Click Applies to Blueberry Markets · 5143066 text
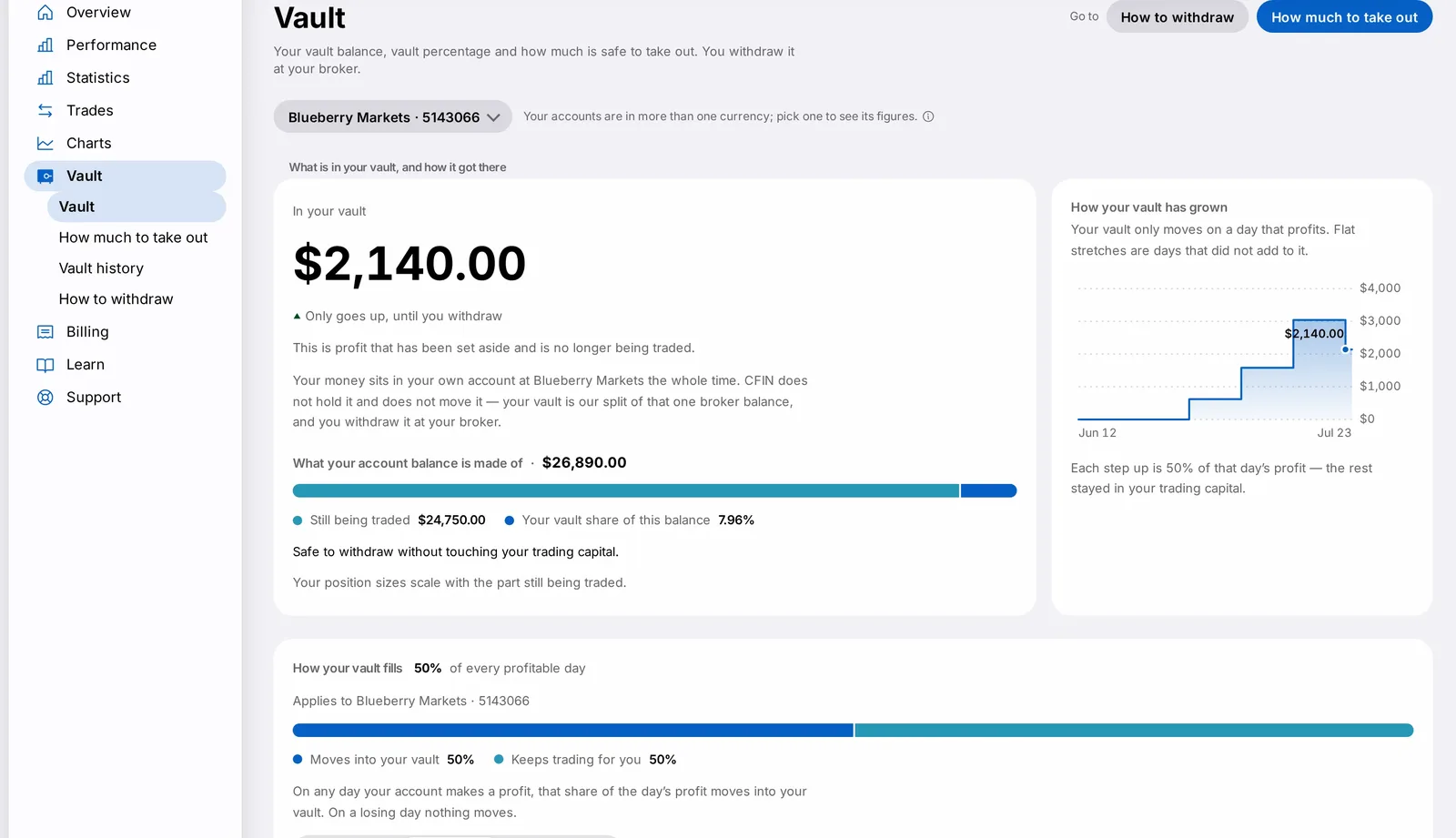The image size is (1456, 838). 411,701
